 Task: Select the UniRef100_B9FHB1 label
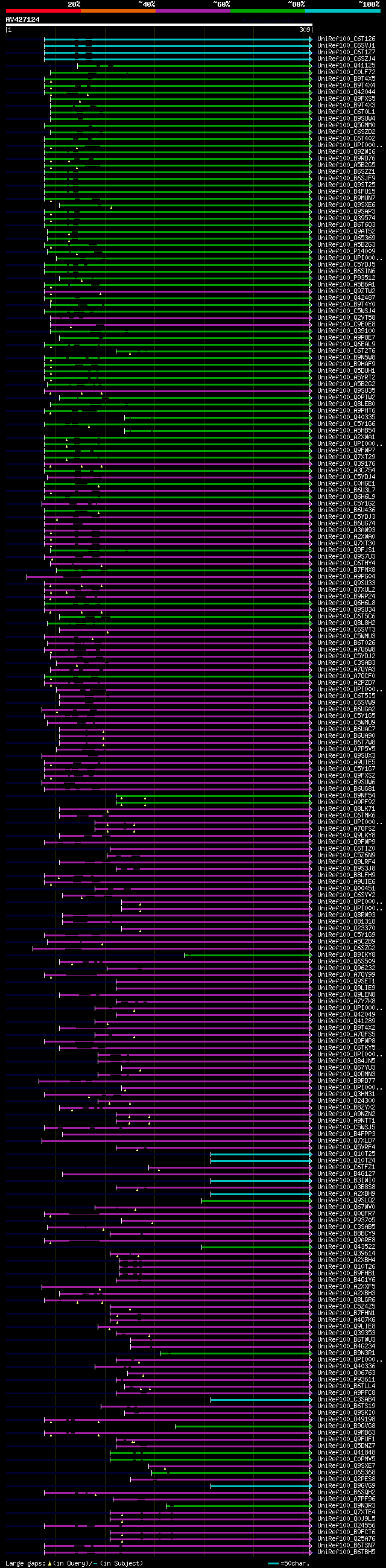tap(346, 1274)
